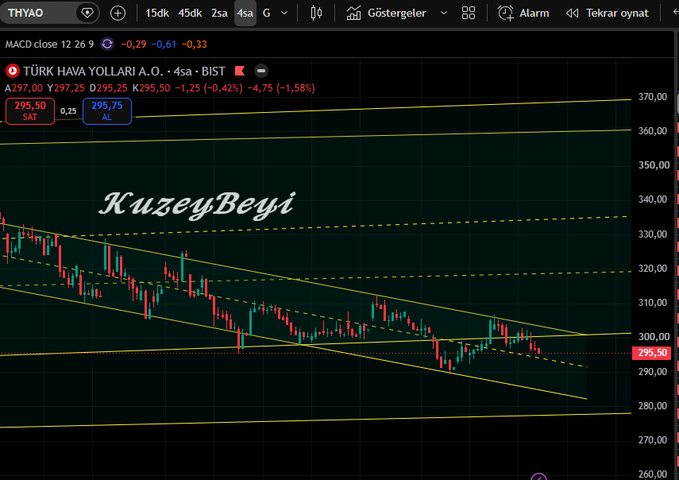Click the alarm clock icon
Image resolution: width=679 pixels, height=480 pixels.
click(x=505, y=13)
